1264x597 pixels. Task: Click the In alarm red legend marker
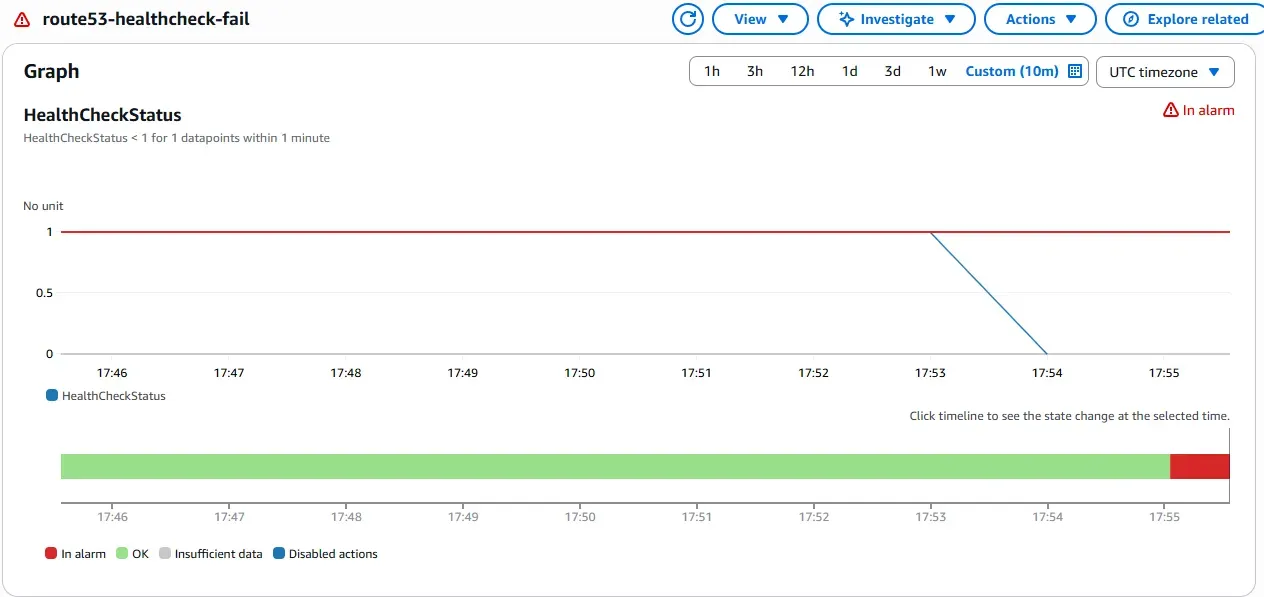(49, 553)
